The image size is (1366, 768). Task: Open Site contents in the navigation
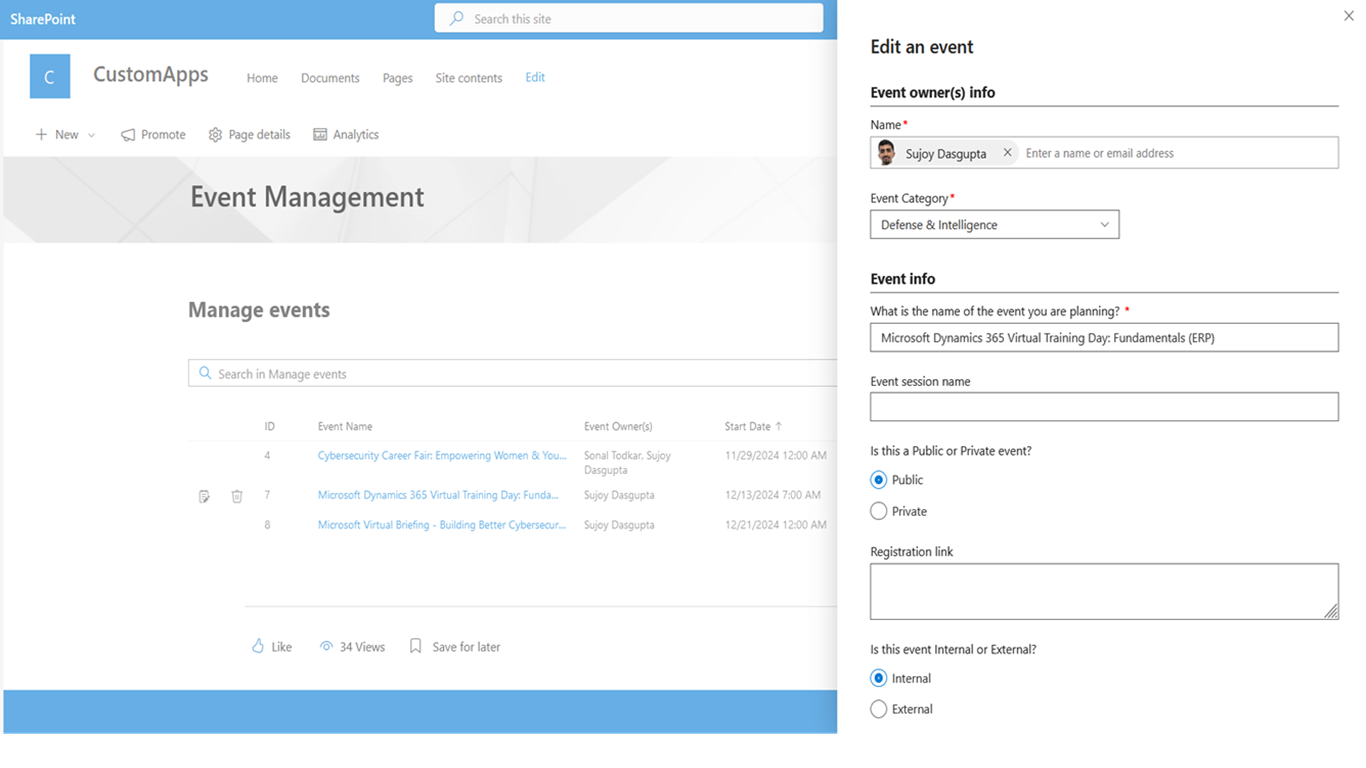coord(468,78)
